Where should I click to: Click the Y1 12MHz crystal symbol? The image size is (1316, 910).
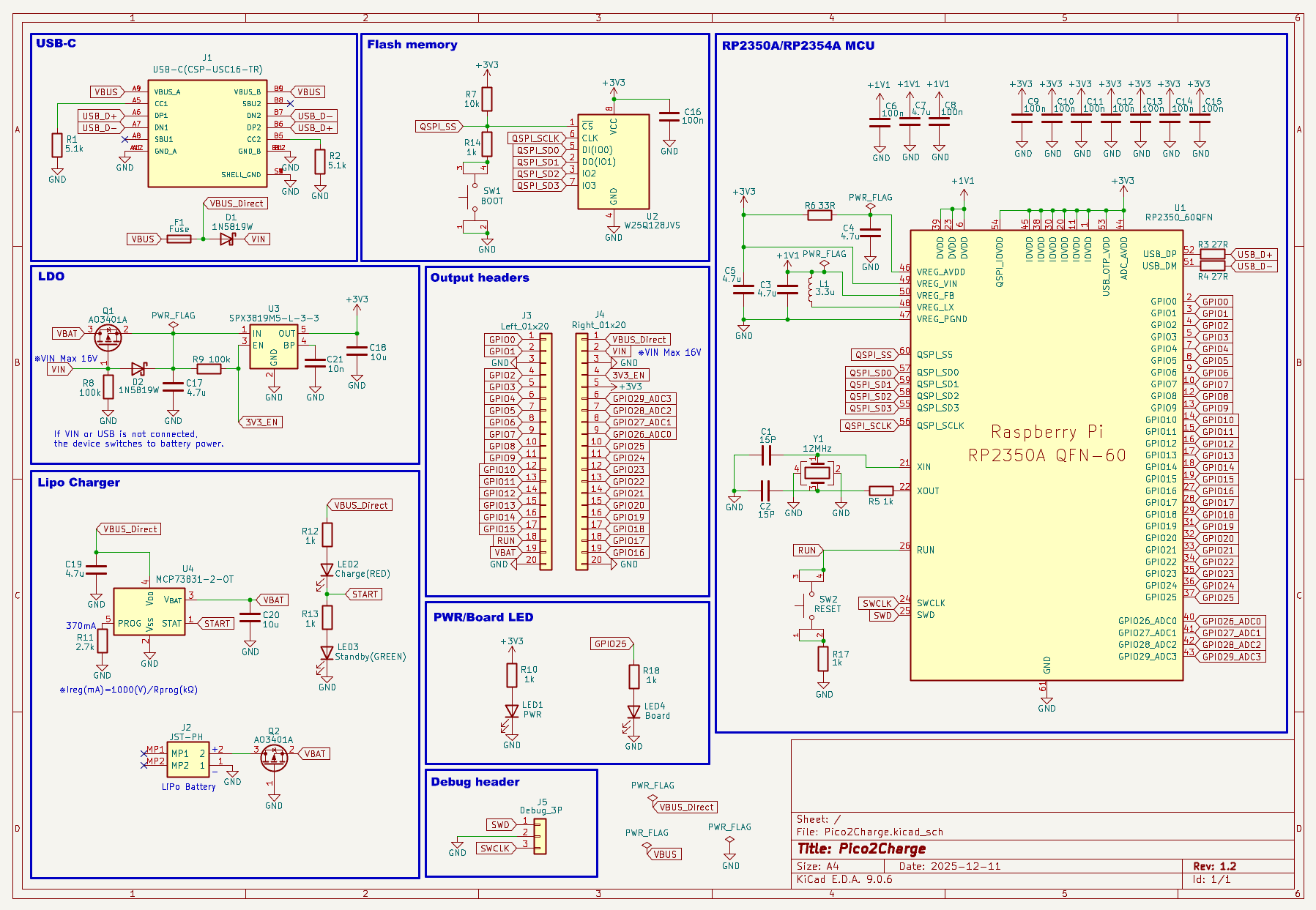pyautogui.click(x=817, y=473)
